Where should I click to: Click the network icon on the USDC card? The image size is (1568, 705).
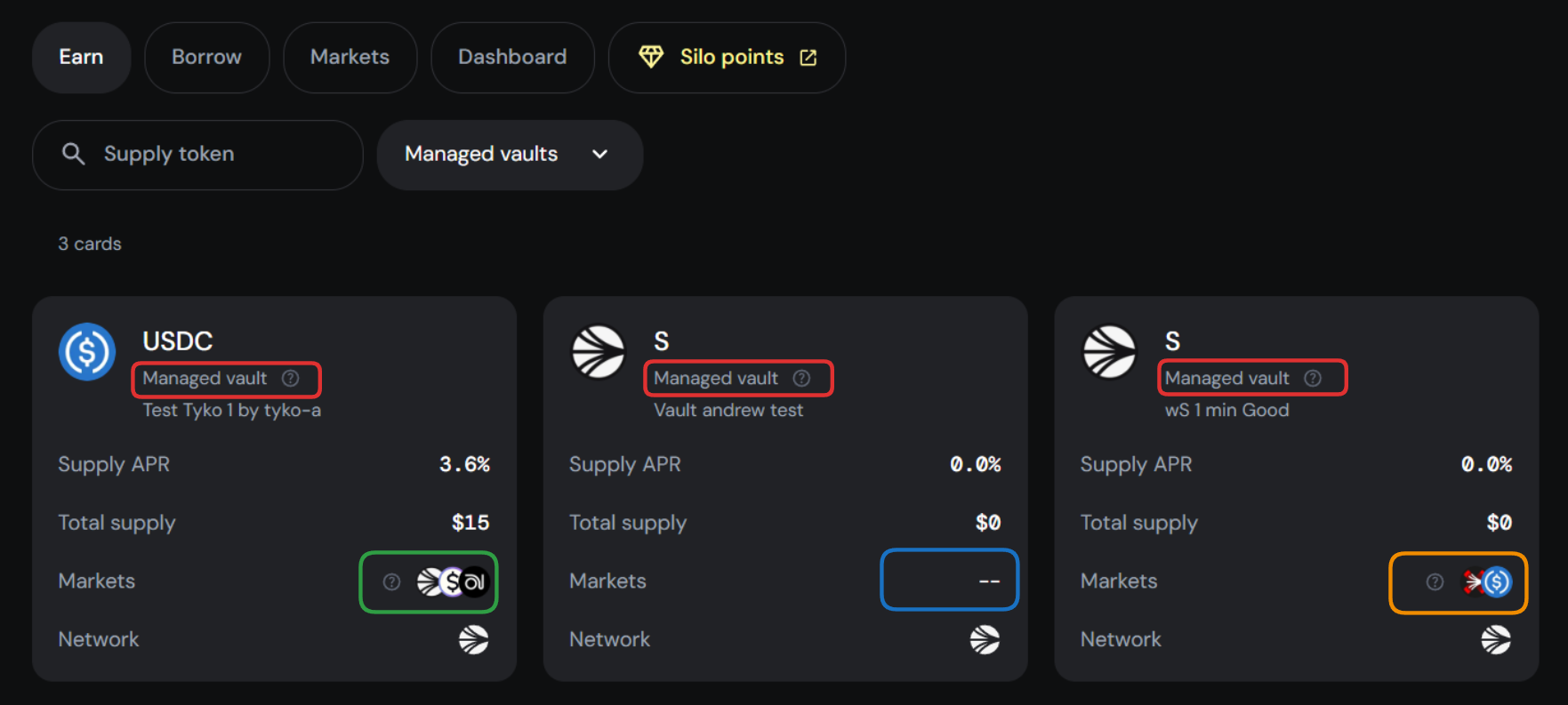(x=473, y=639)
